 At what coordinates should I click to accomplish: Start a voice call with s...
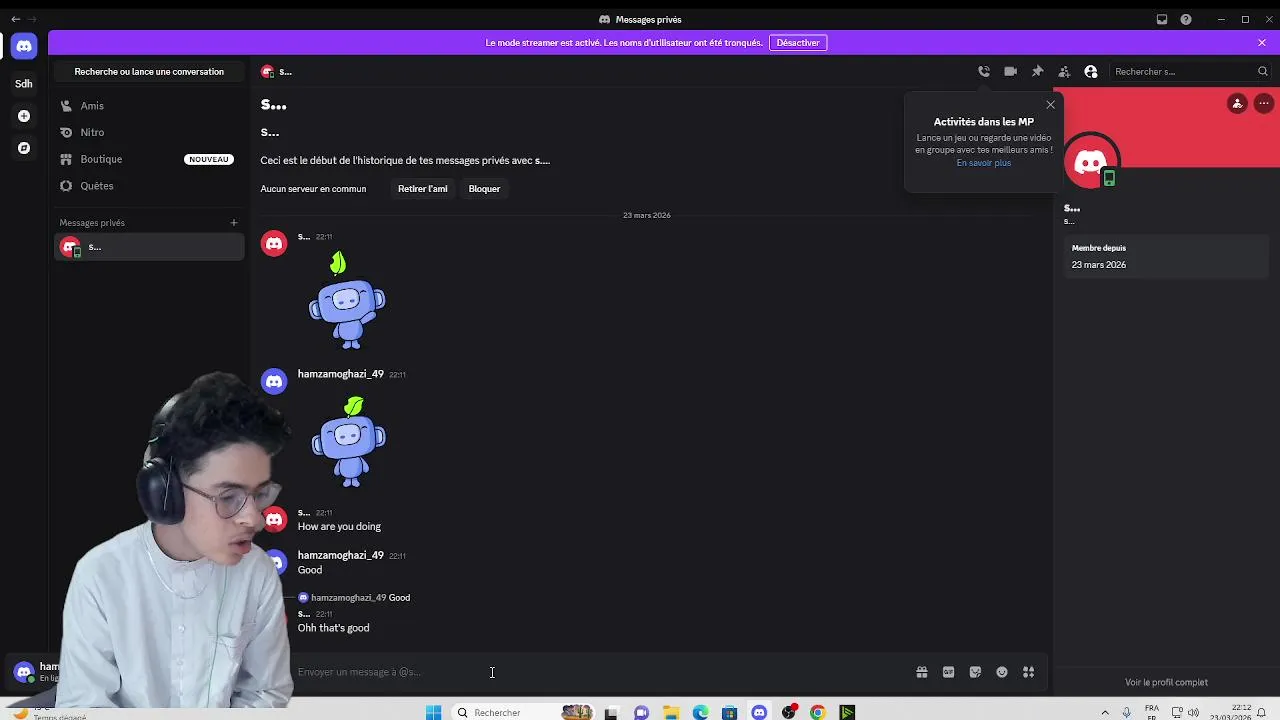pos(984,71)
